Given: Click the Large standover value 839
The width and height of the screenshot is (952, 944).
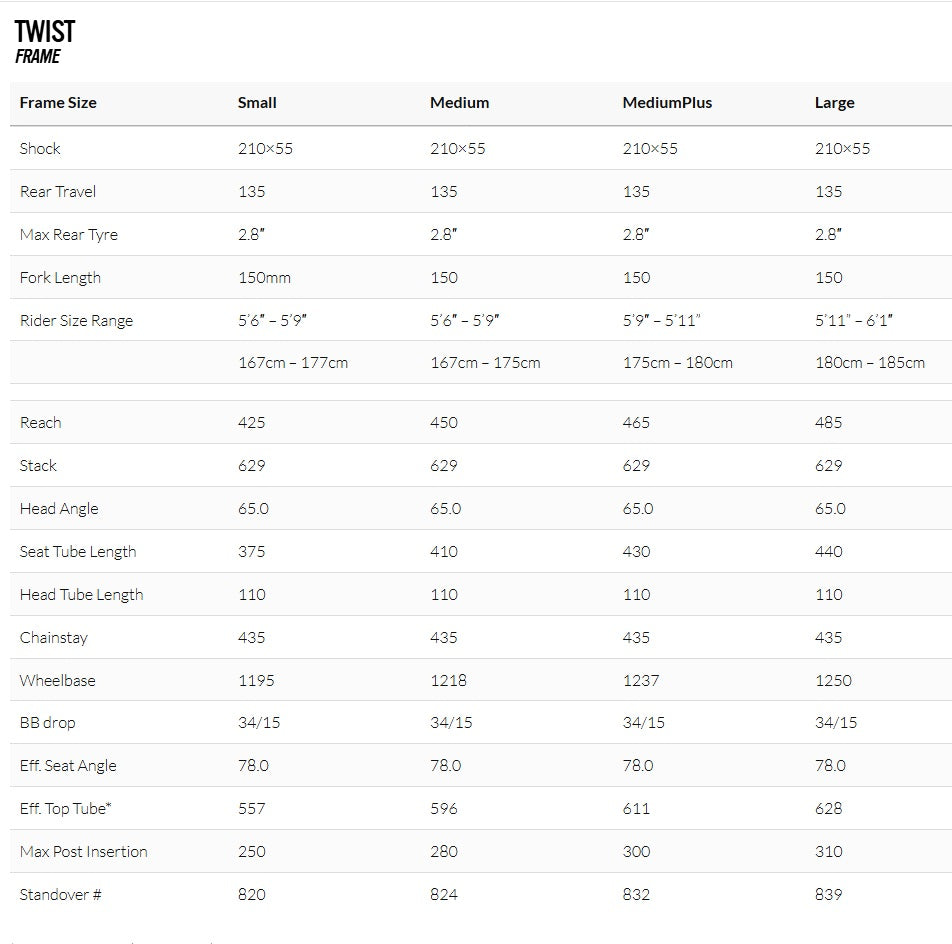Looking at the screenshot, I should pos(829,895).
